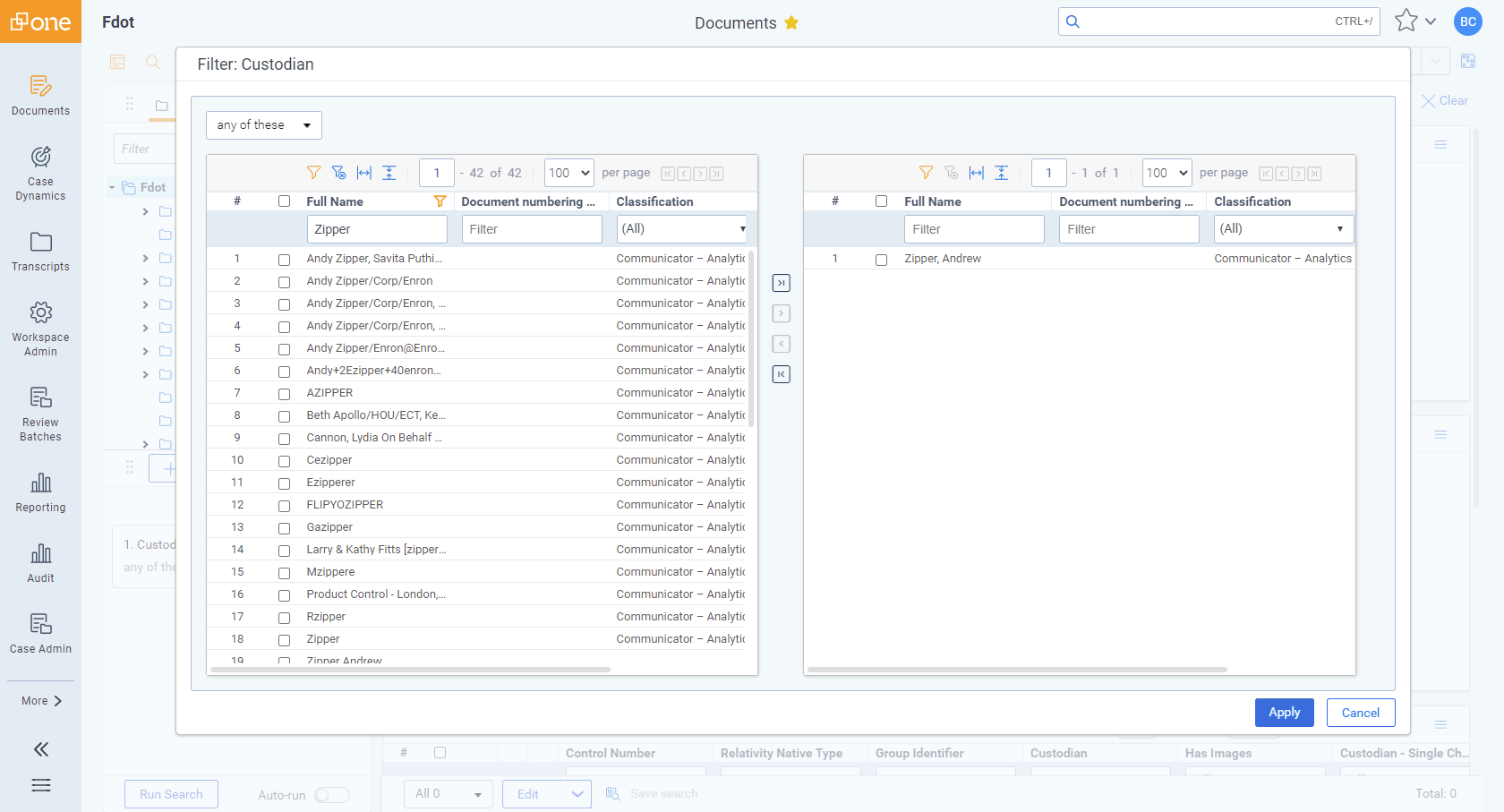
Task: Open the 'any of these' operator dropdown
Action: (263, 125)
